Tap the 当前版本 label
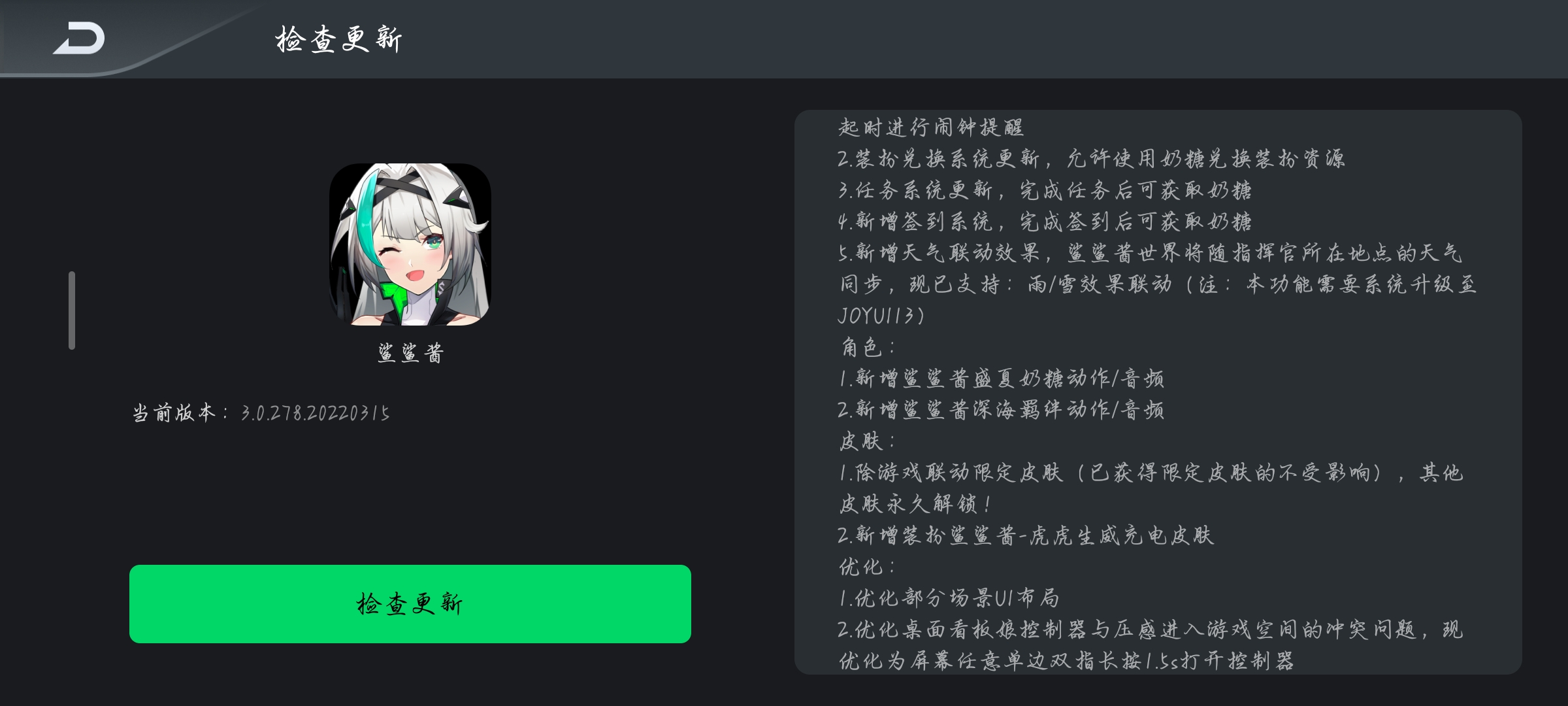Screen dimensions: 1568x706 (x=174, y=413)
